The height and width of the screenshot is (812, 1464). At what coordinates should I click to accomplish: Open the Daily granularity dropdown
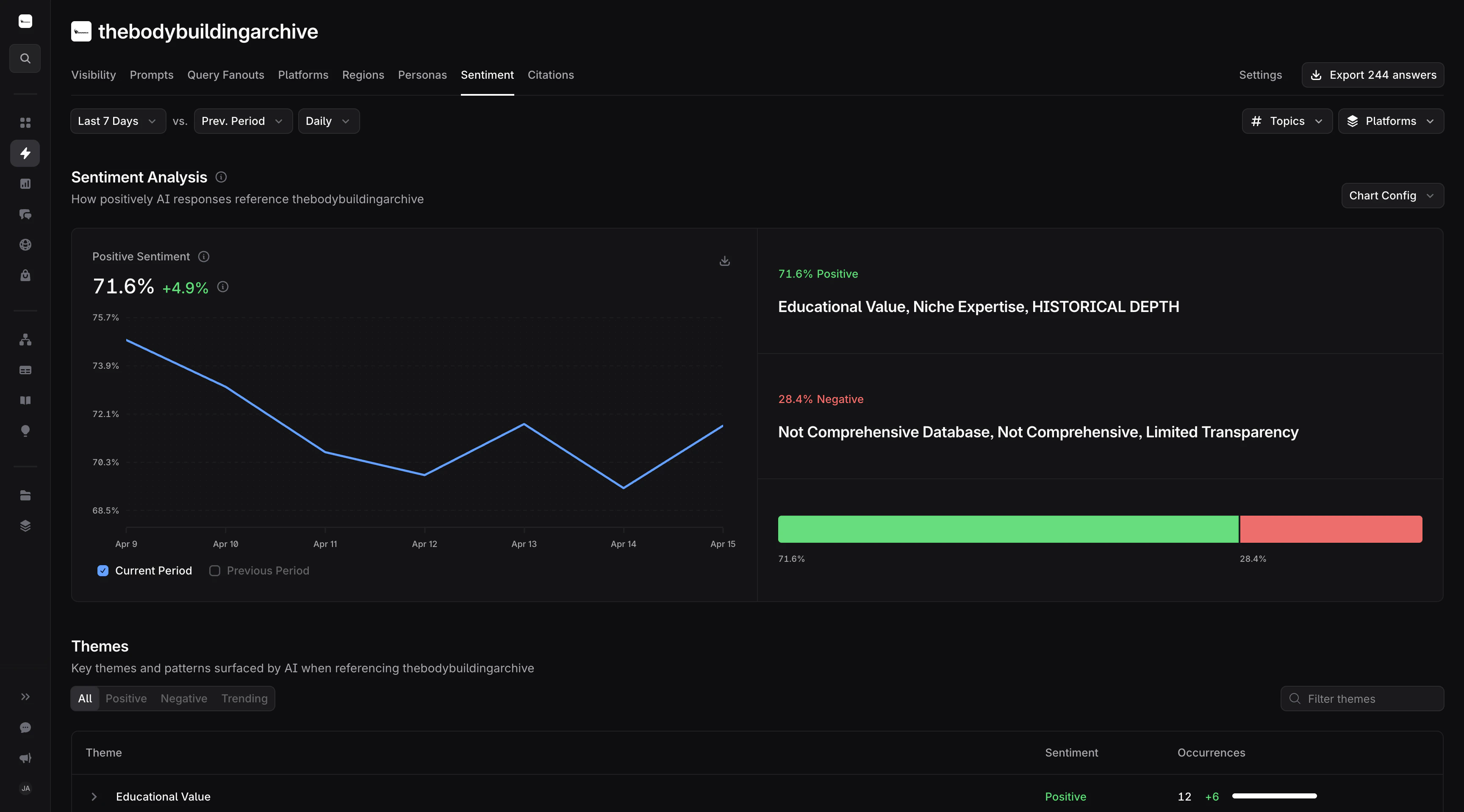[328, 121]
